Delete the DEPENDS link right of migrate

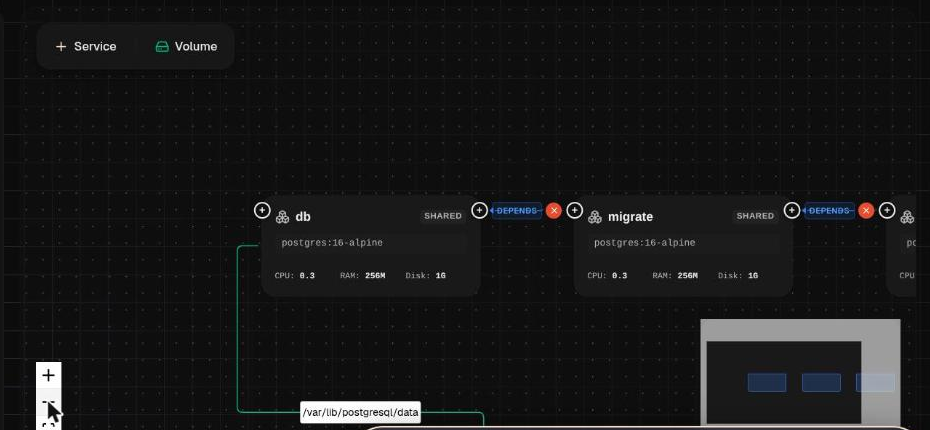[866, 211]
